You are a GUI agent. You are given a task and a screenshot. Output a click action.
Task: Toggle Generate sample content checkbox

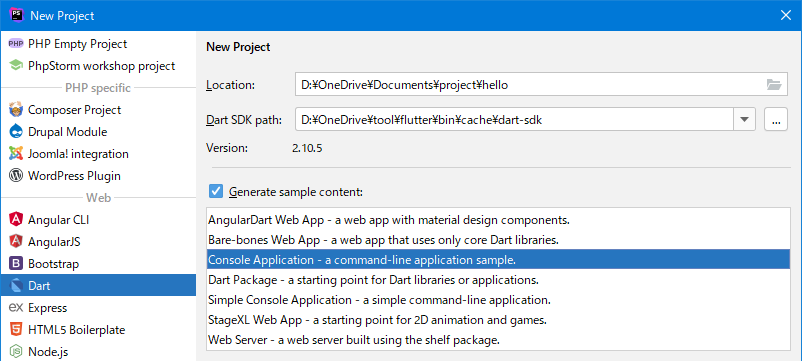216,192
